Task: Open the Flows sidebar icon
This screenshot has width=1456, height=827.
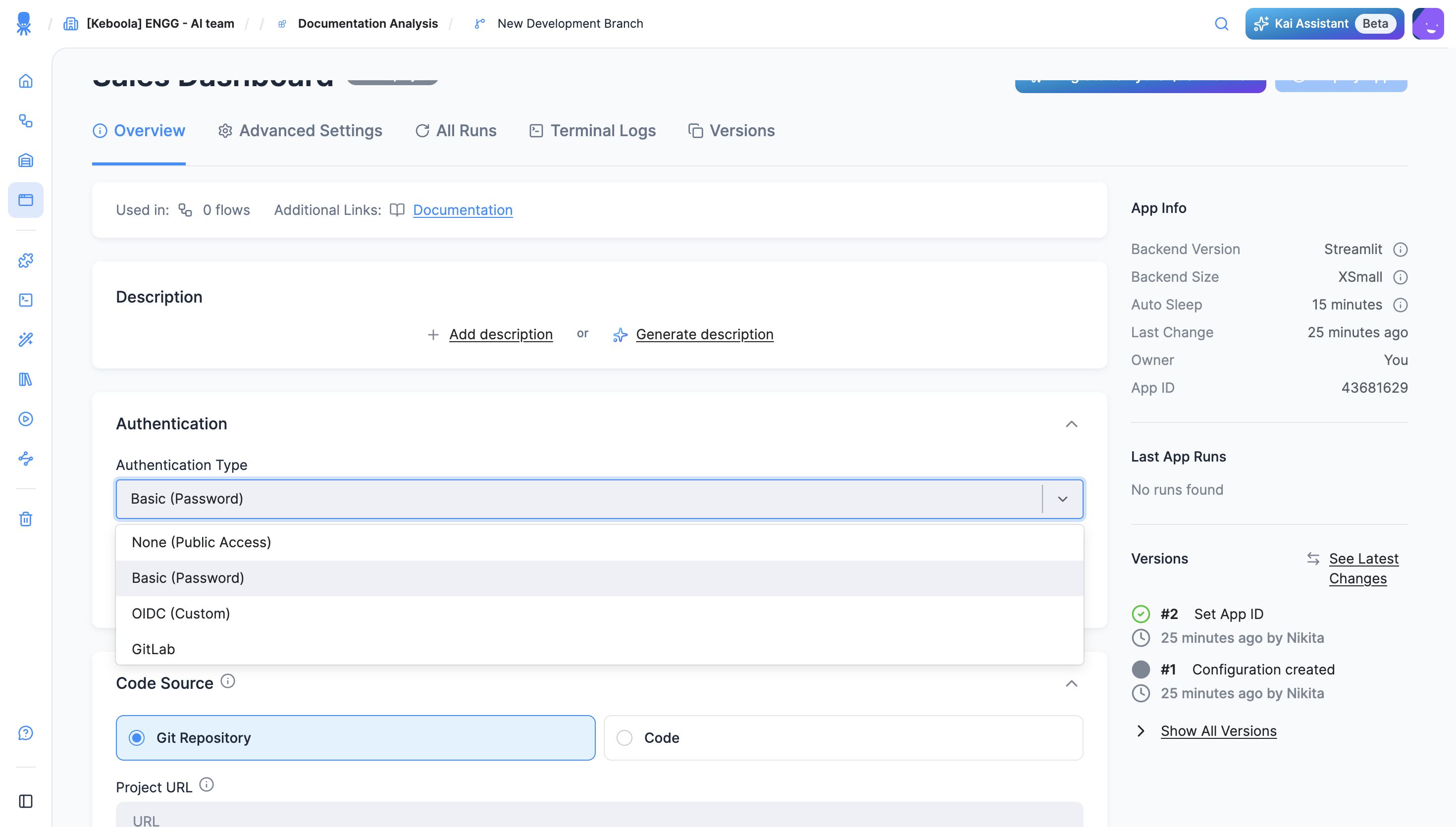Action: 26,121
